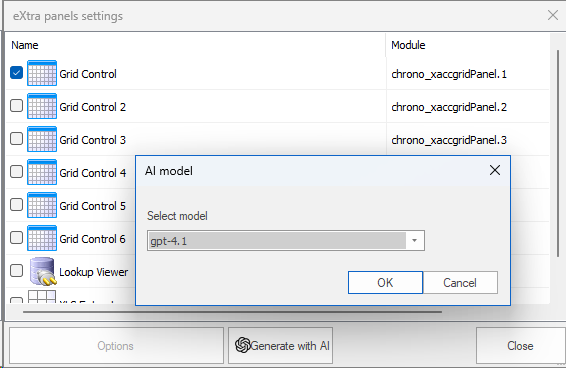This screenshot has height=368, width=566.
Task: Enable the Grid Control 2 checkbox
Action: (x=17, y=106)
